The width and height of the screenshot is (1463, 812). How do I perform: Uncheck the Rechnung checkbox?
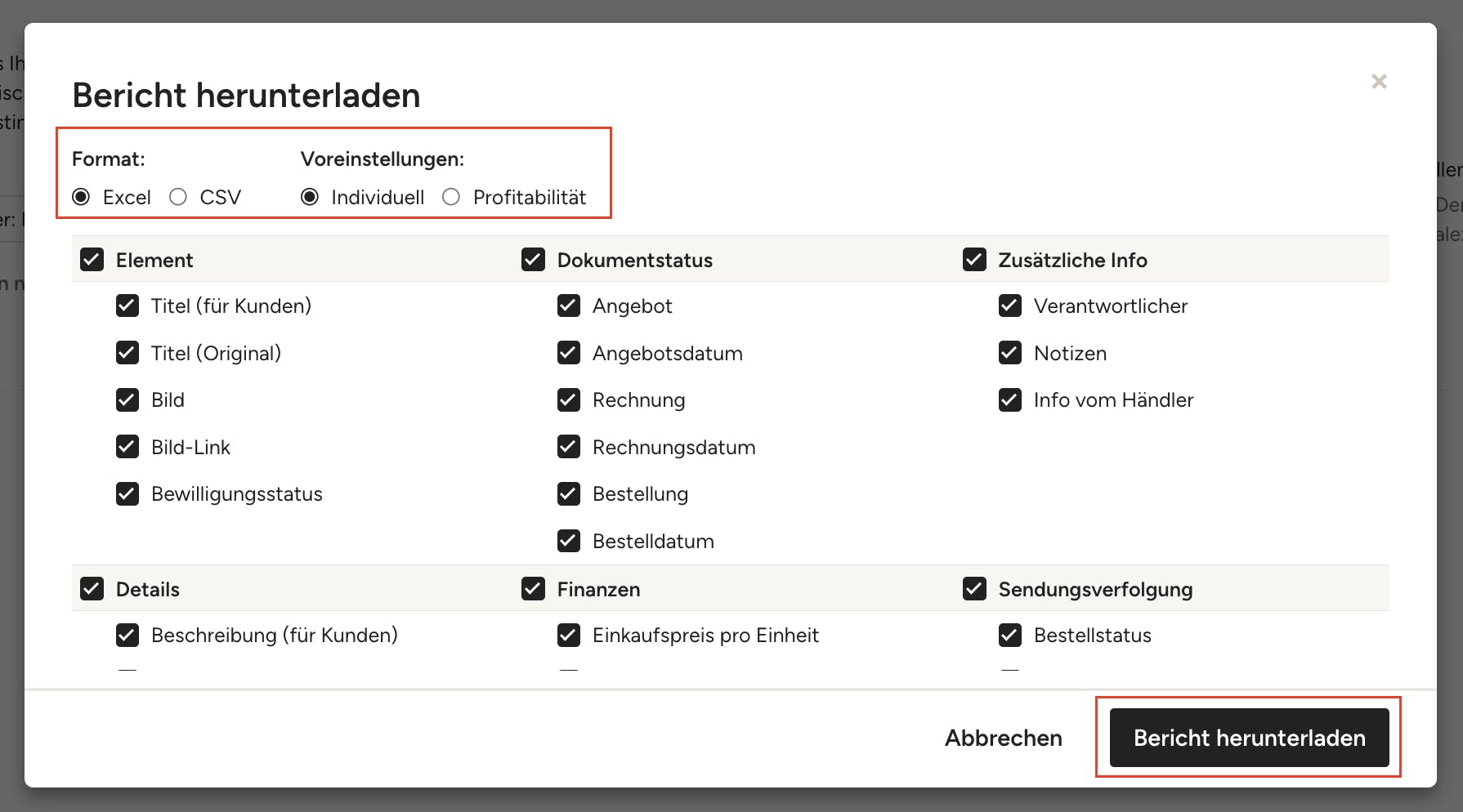569,400
